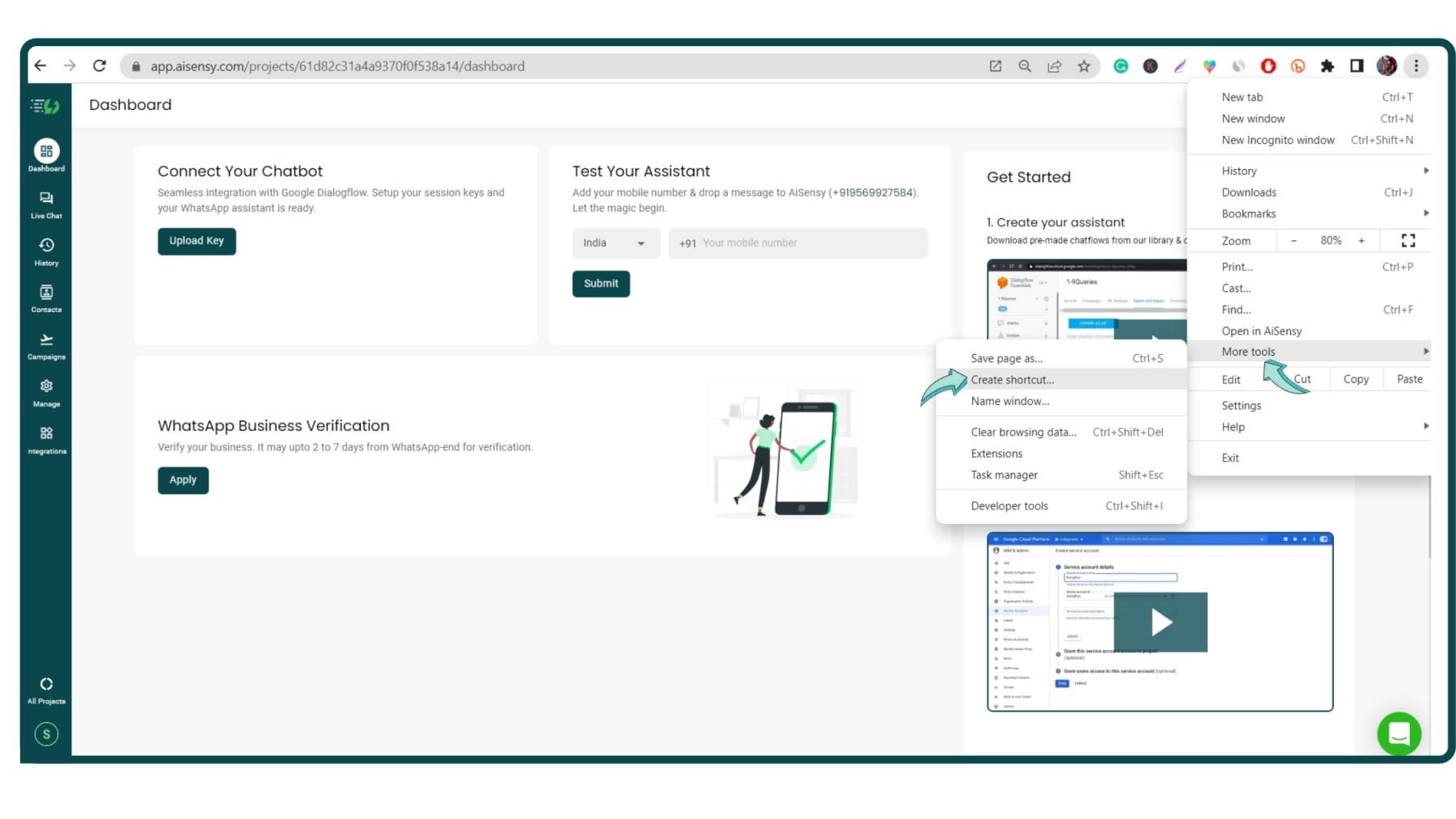Open Developer tools from submenu
Image resolution: width=1456 pixels, height=819 pixels.
pyautogui.click(x=1061, y=506)
